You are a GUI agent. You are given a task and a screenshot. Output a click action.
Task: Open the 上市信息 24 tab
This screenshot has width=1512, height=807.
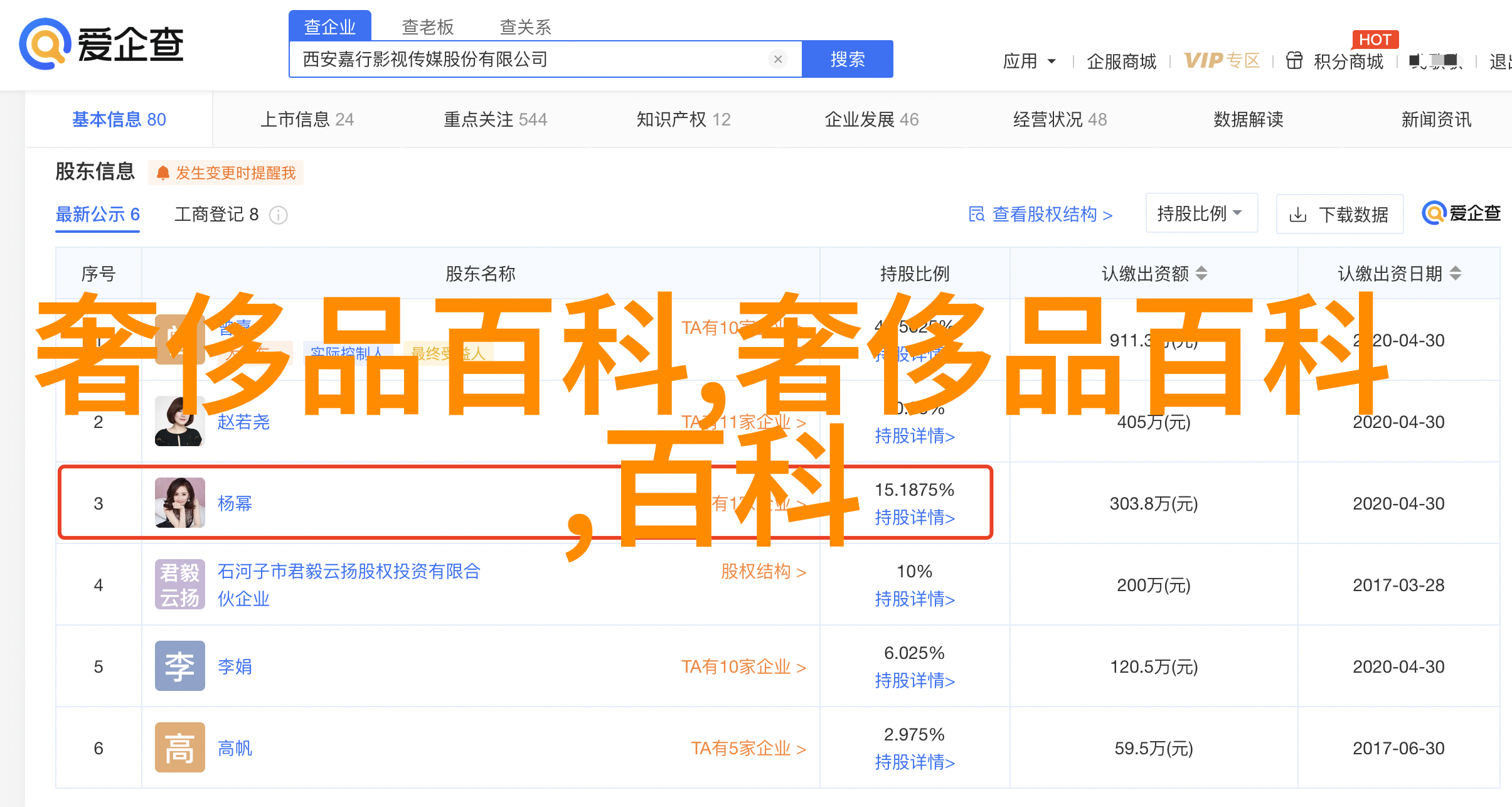(307, 119)
